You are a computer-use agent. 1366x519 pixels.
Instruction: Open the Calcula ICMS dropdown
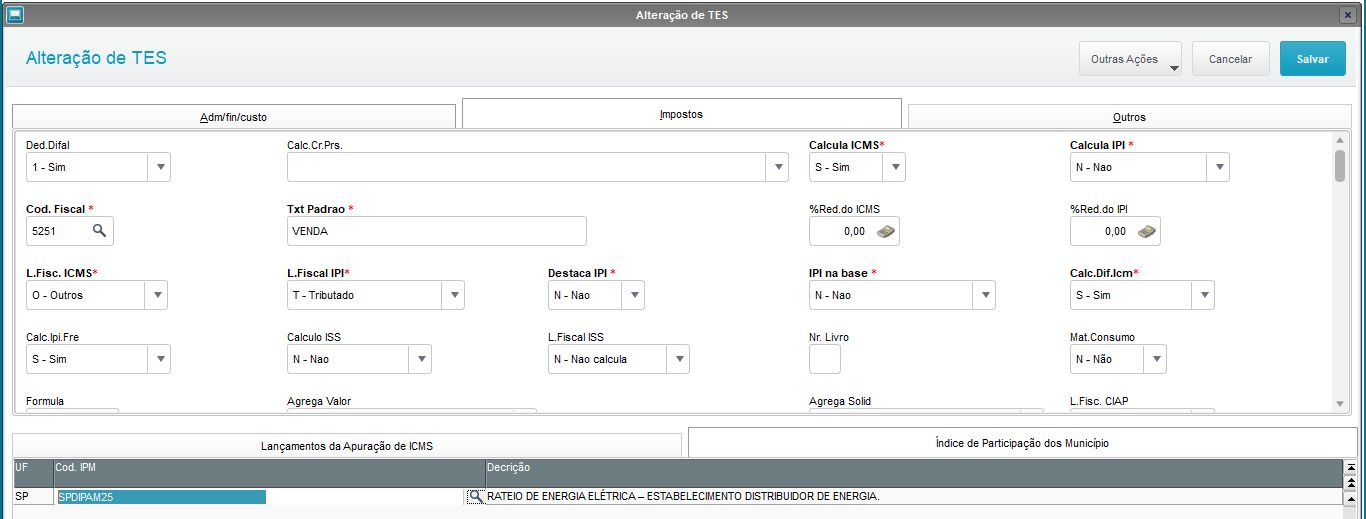coord(894,167)
